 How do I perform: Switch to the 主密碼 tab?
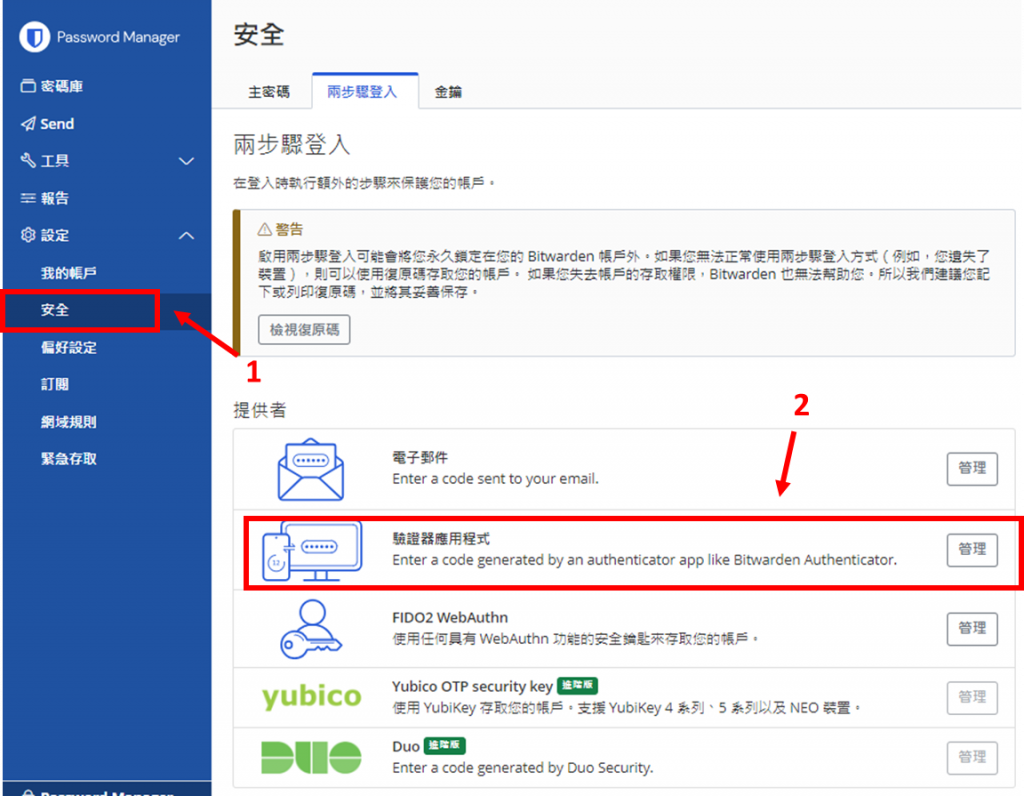(x=269, y=92)
